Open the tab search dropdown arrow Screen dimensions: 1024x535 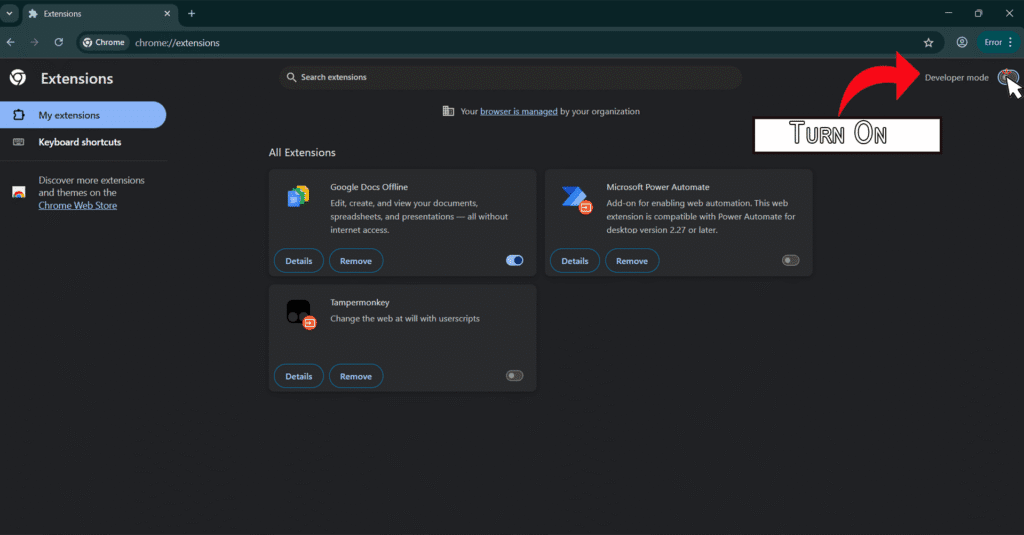pos(9,13)
